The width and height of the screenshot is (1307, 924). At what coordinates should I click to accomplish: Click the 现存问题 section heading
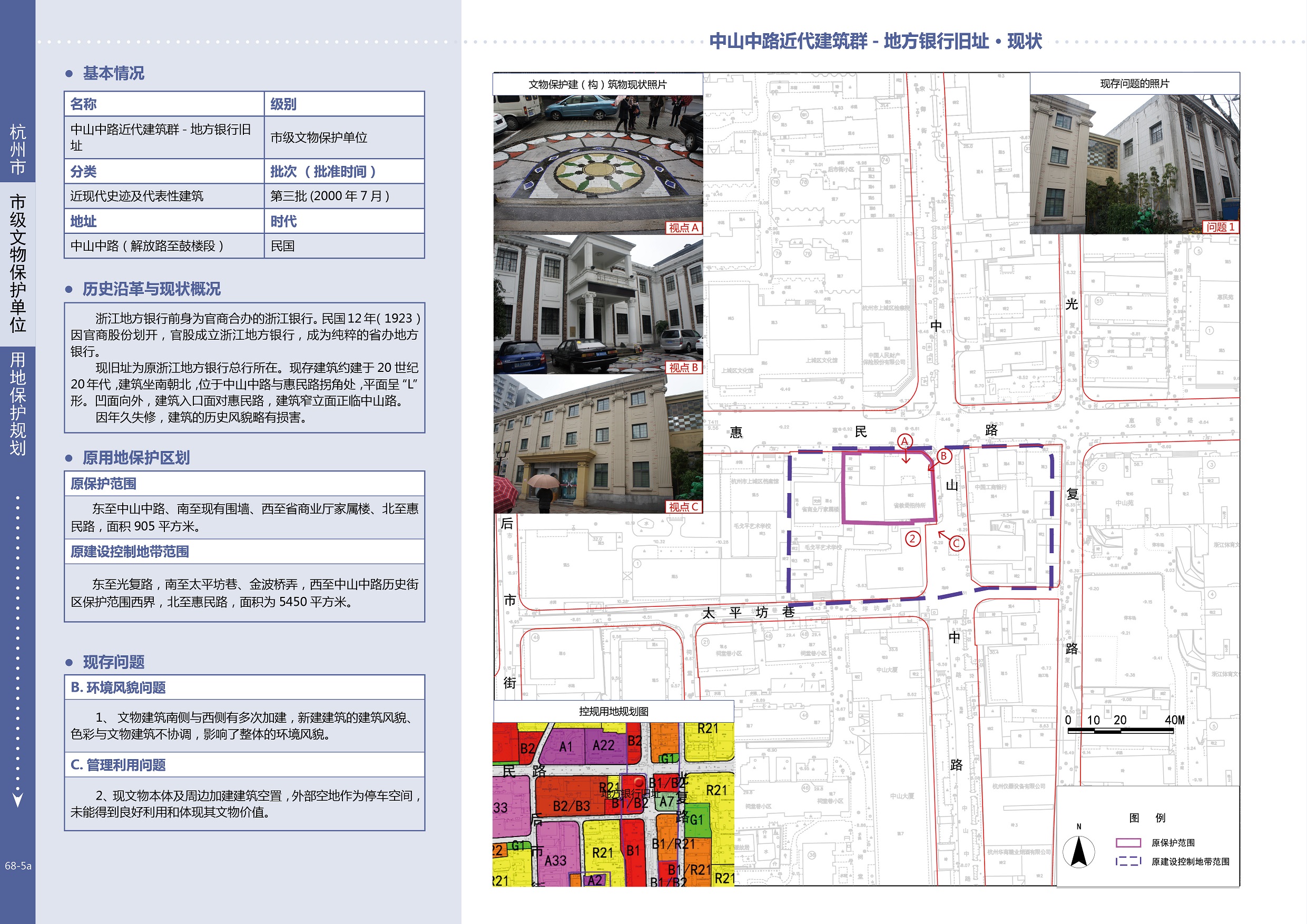(113, 662)
